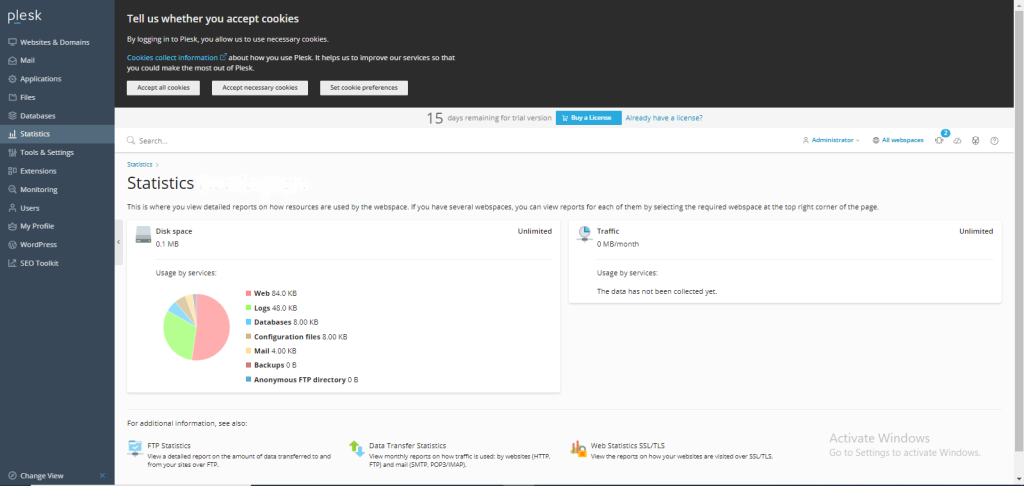1024x486 pixels.
Task: Open Set cookie preferences
Action: click(364, 88)
